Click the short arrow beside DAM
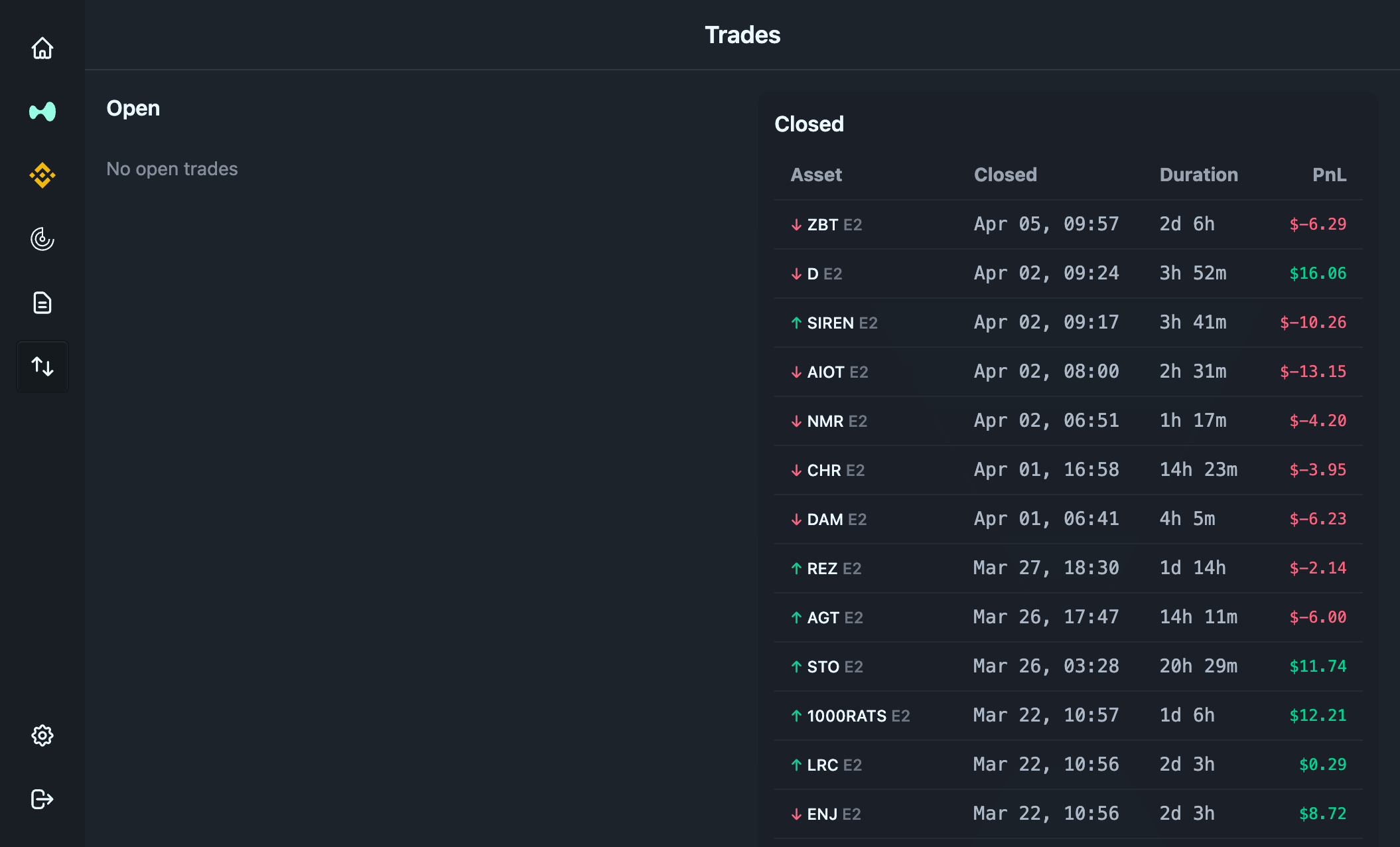This screenshot has width=1400, height=847. (x=796, y=520)
